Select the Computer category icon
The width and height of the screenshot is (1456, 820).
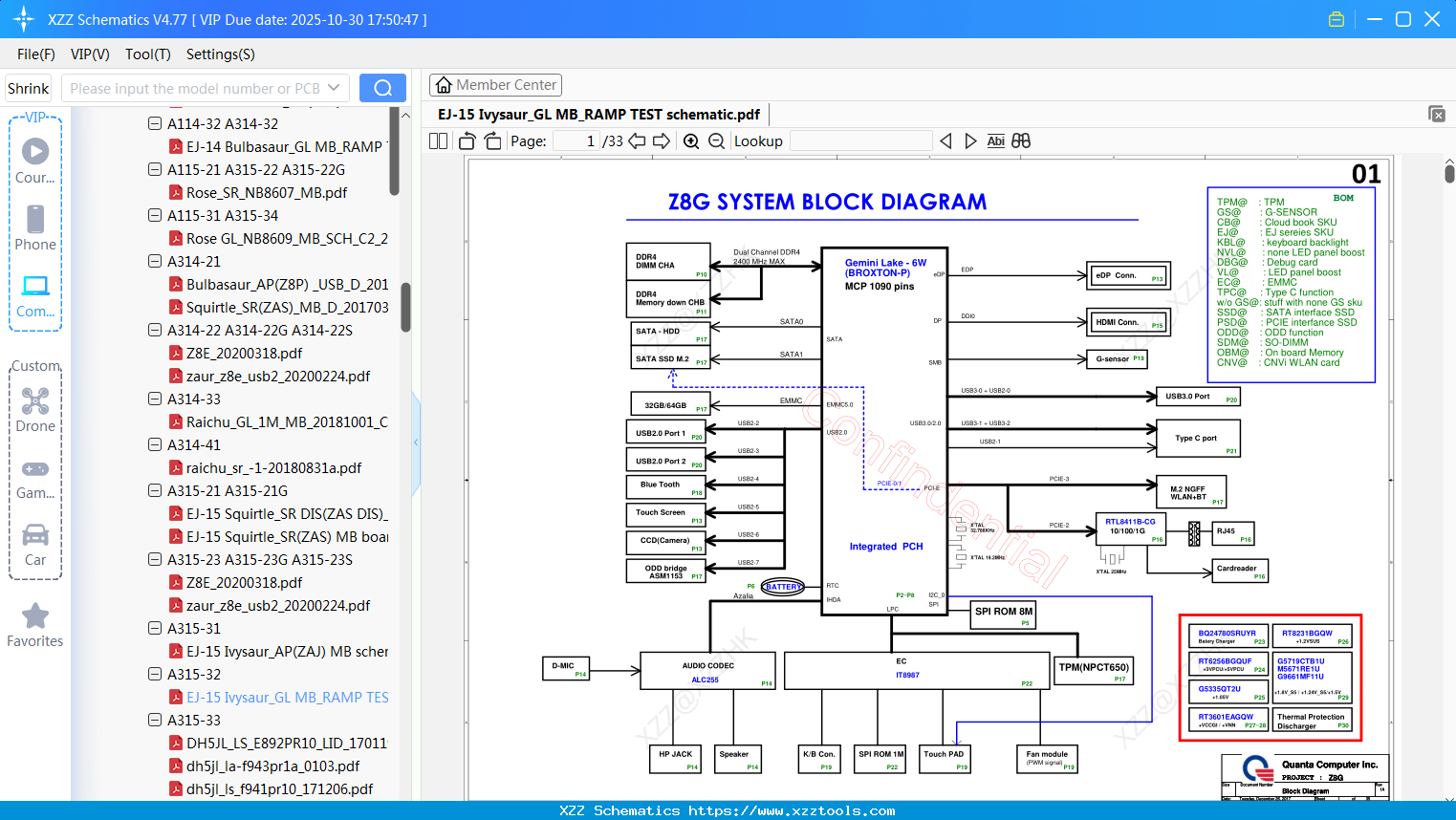click(35, 295)
